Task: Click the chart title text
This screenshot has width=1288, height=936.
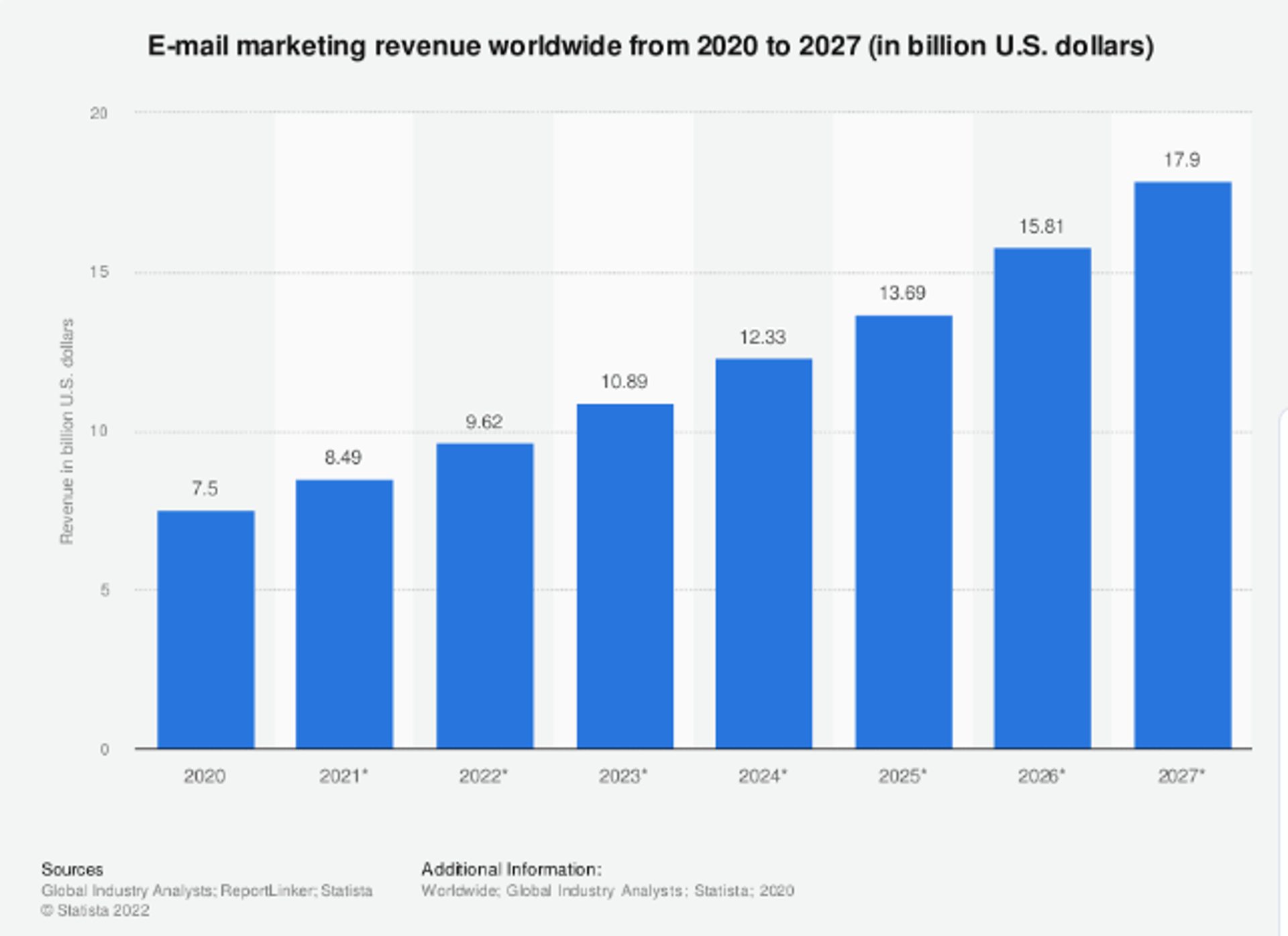Action: (x=650, y=46)
